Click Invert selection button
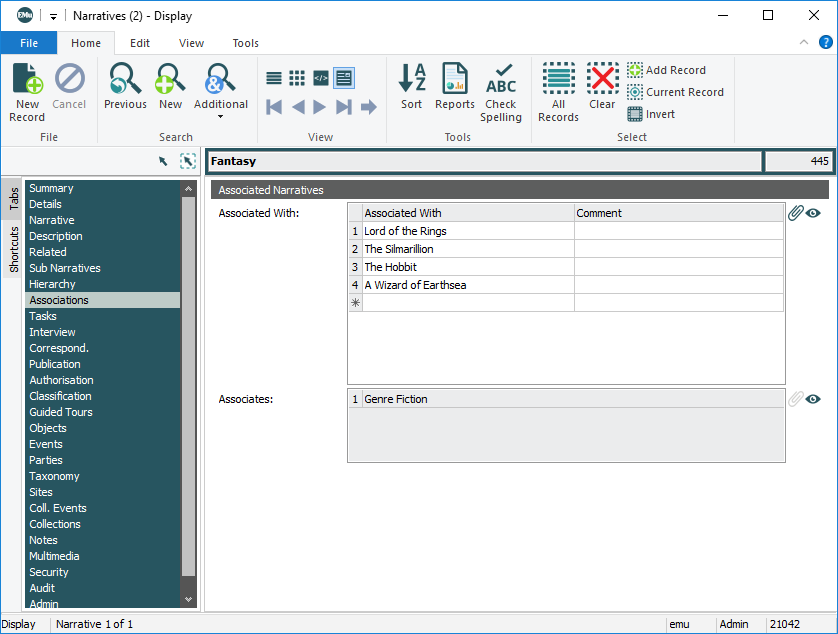 pyautogui.click(x=651, y=114)
